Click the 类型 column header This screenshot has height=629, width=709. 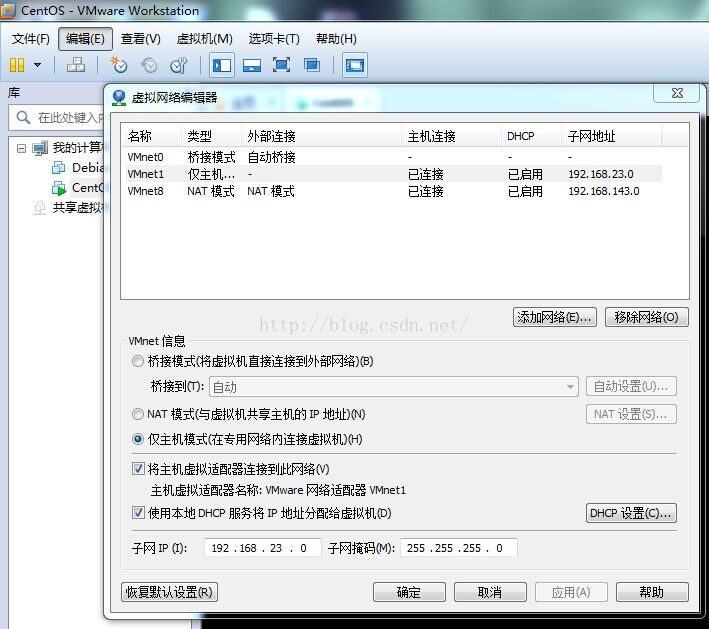212,136
